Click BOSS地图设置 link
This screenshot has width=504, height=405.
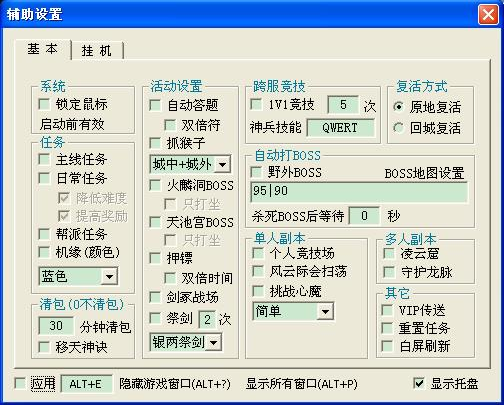424,173
